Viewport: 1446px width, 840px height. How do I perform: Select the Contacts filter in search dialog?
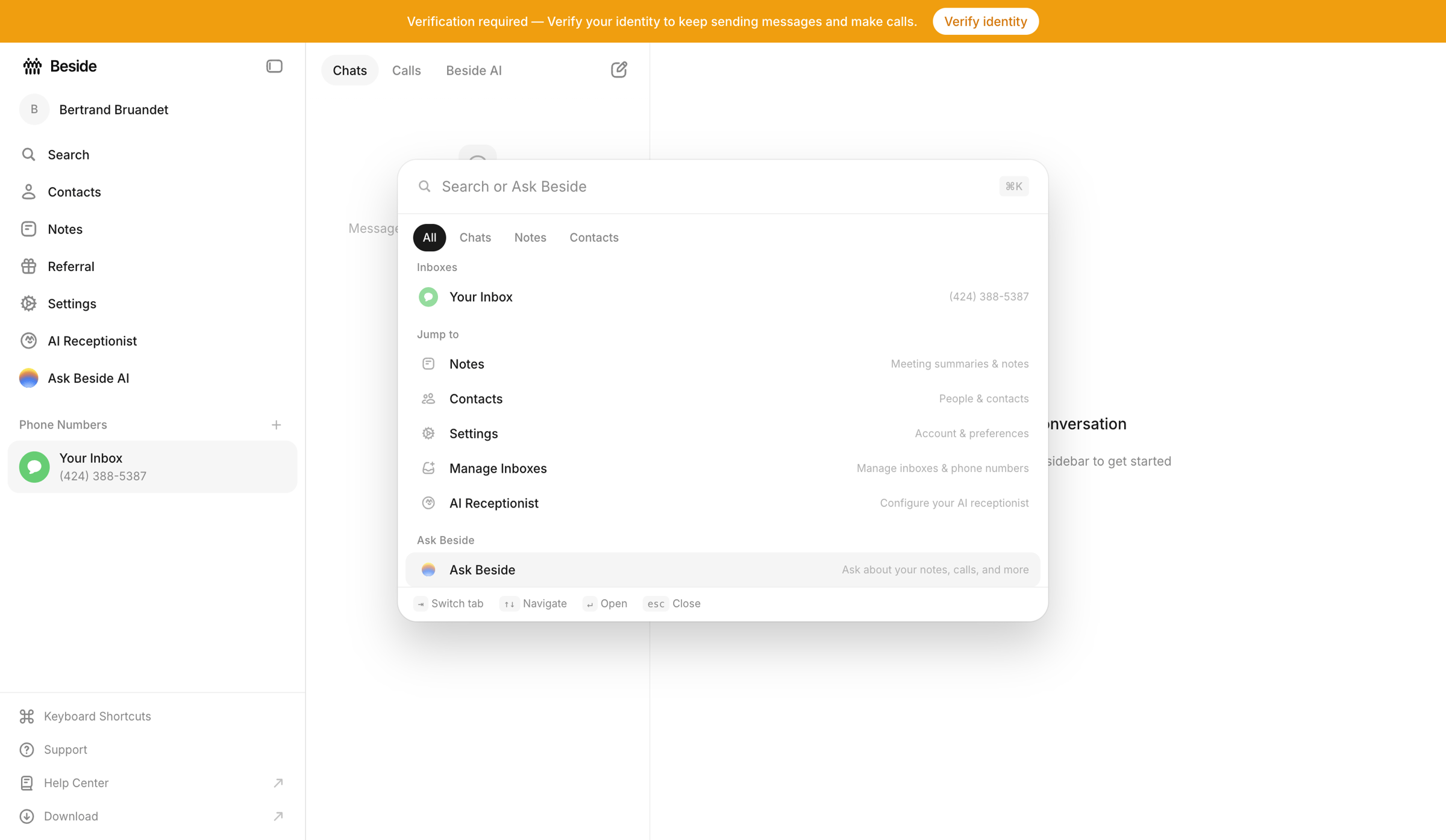coord(594,238)
